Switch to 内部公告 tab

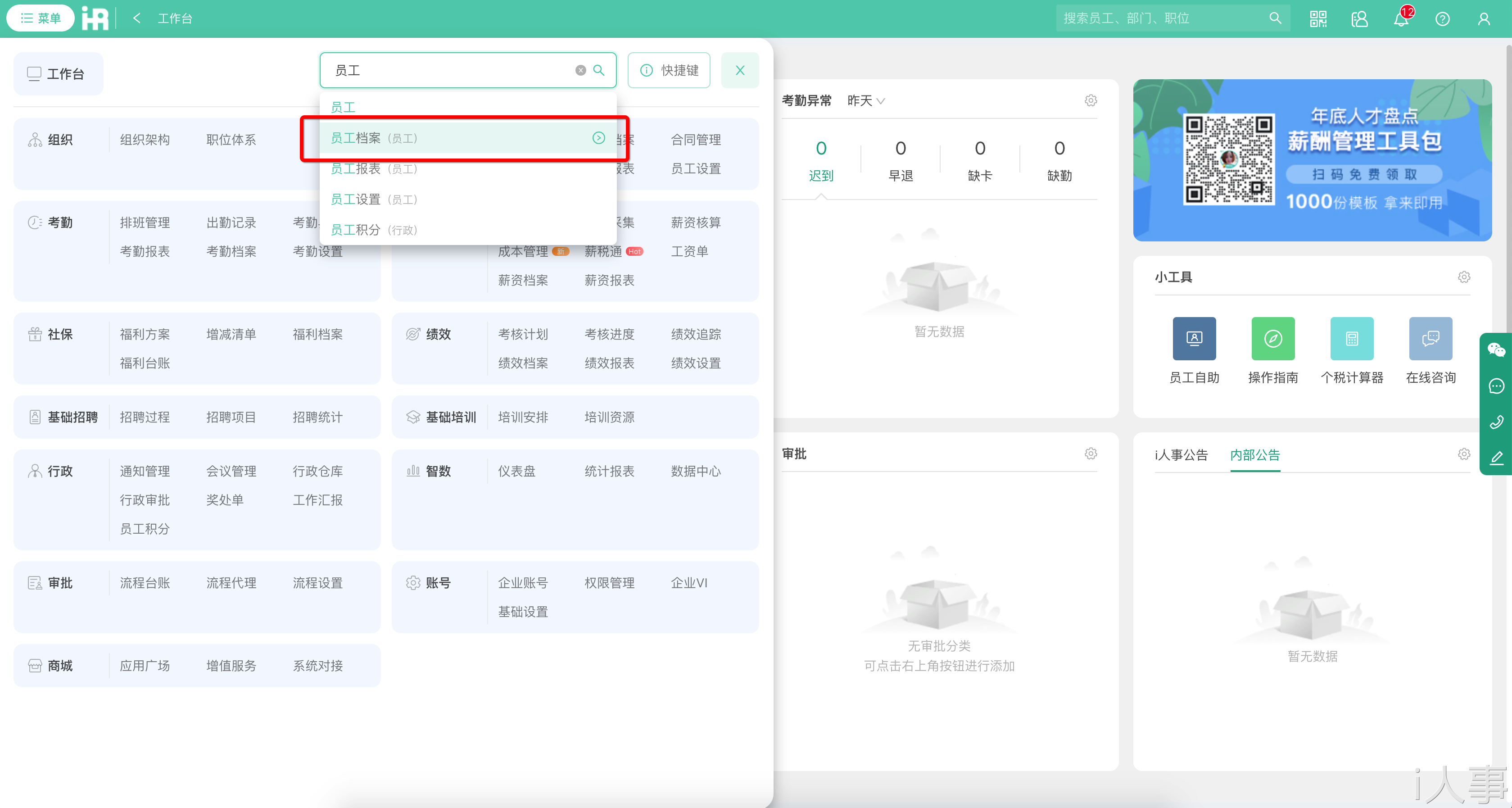[x=1255, y=454]
